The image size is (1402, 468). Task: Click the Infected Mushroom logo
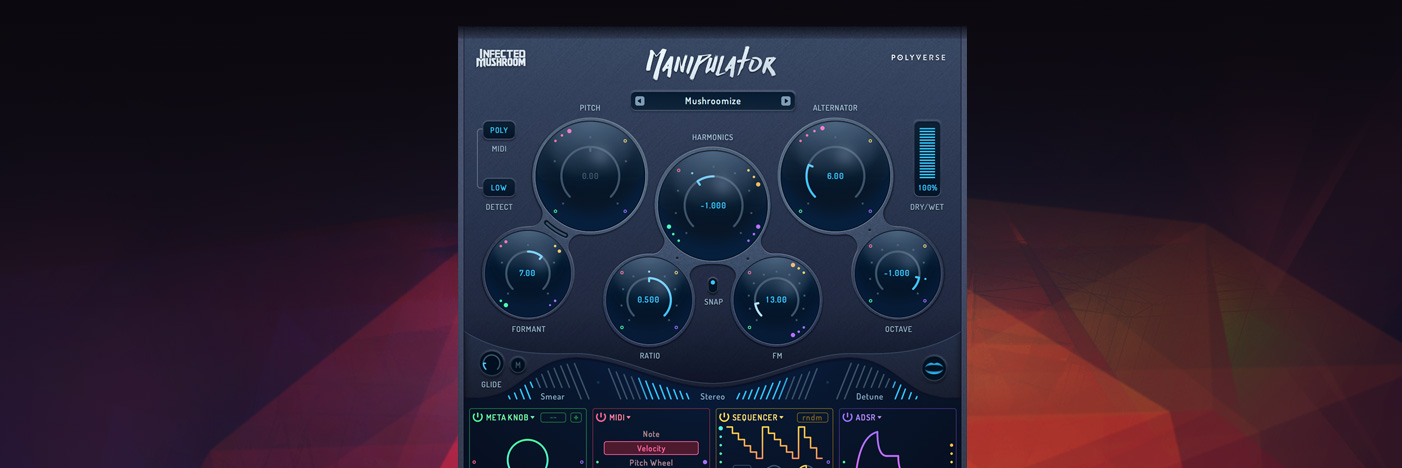500,58
